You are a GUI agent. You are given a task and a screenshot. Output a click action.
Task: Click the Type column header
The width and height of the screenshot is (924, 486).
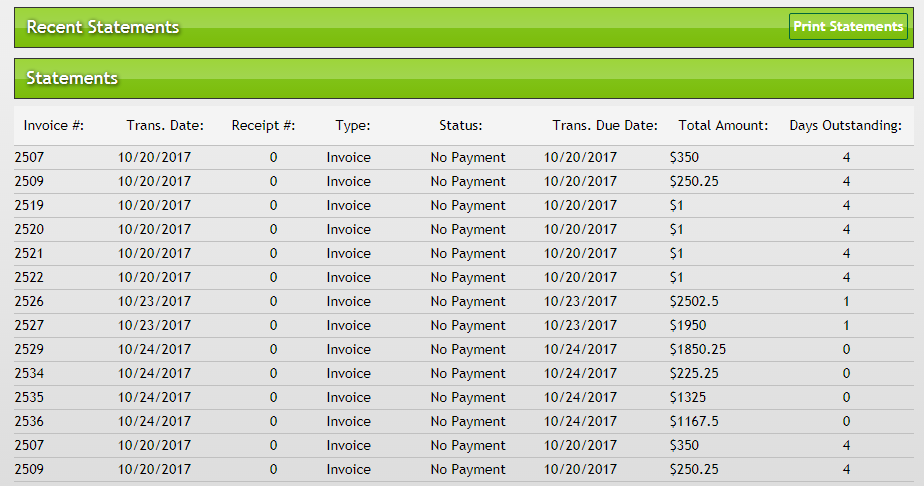(x=353, y=126)
